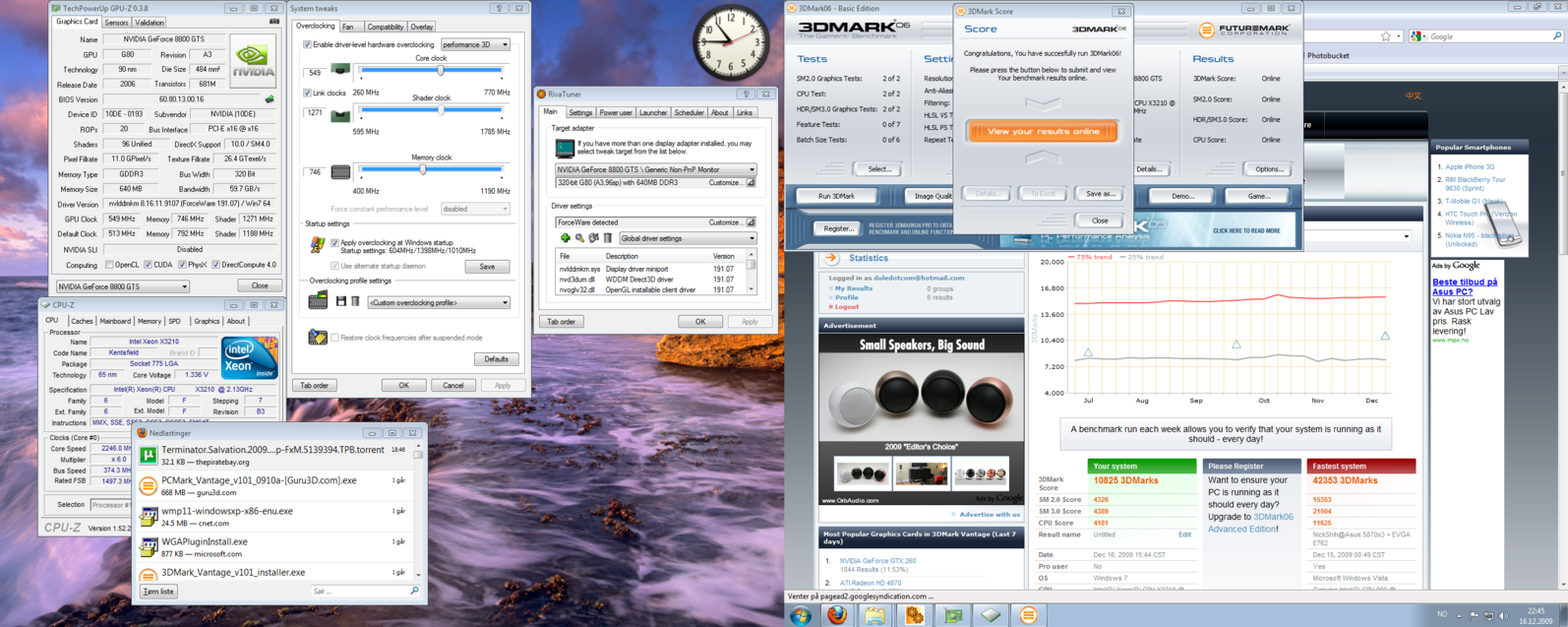Open Firefox from the taskbar

point(837,615)
